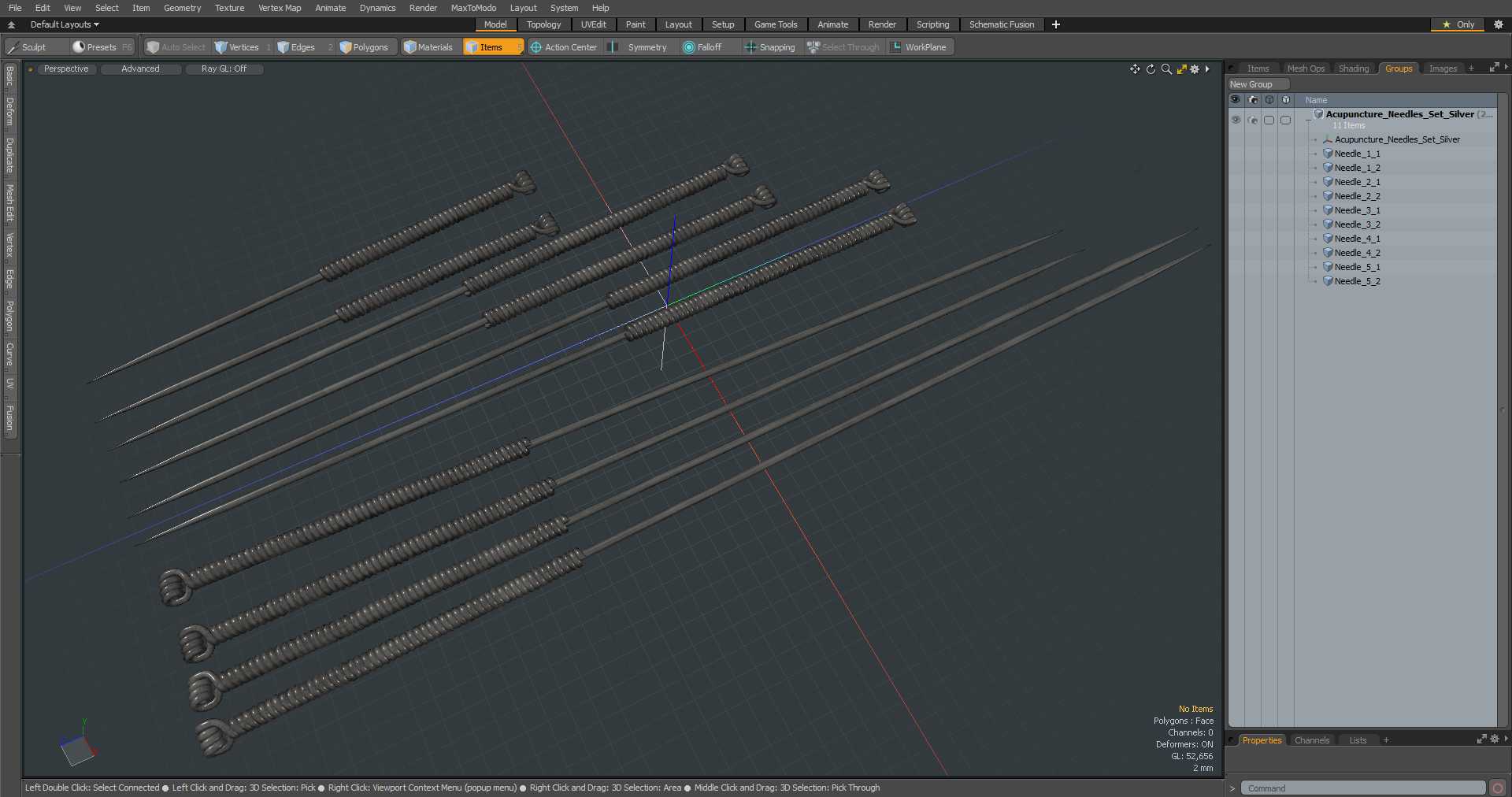This screenshot has width=1512, height=797.
Task: Switch to the Channels tab
Action: point(1311,740)
